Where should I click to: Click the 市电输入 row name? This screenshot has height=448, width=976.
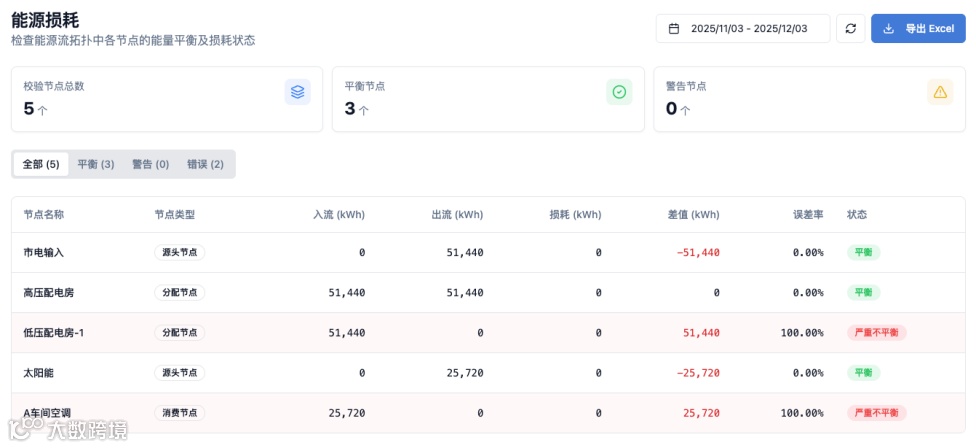(x=44, y=252)
